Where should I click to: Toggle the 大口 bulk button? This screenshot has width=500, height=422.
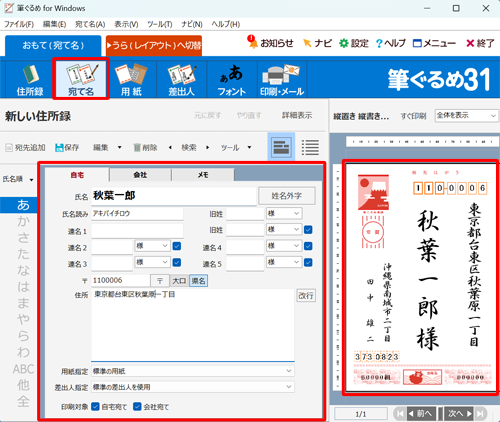179,281
